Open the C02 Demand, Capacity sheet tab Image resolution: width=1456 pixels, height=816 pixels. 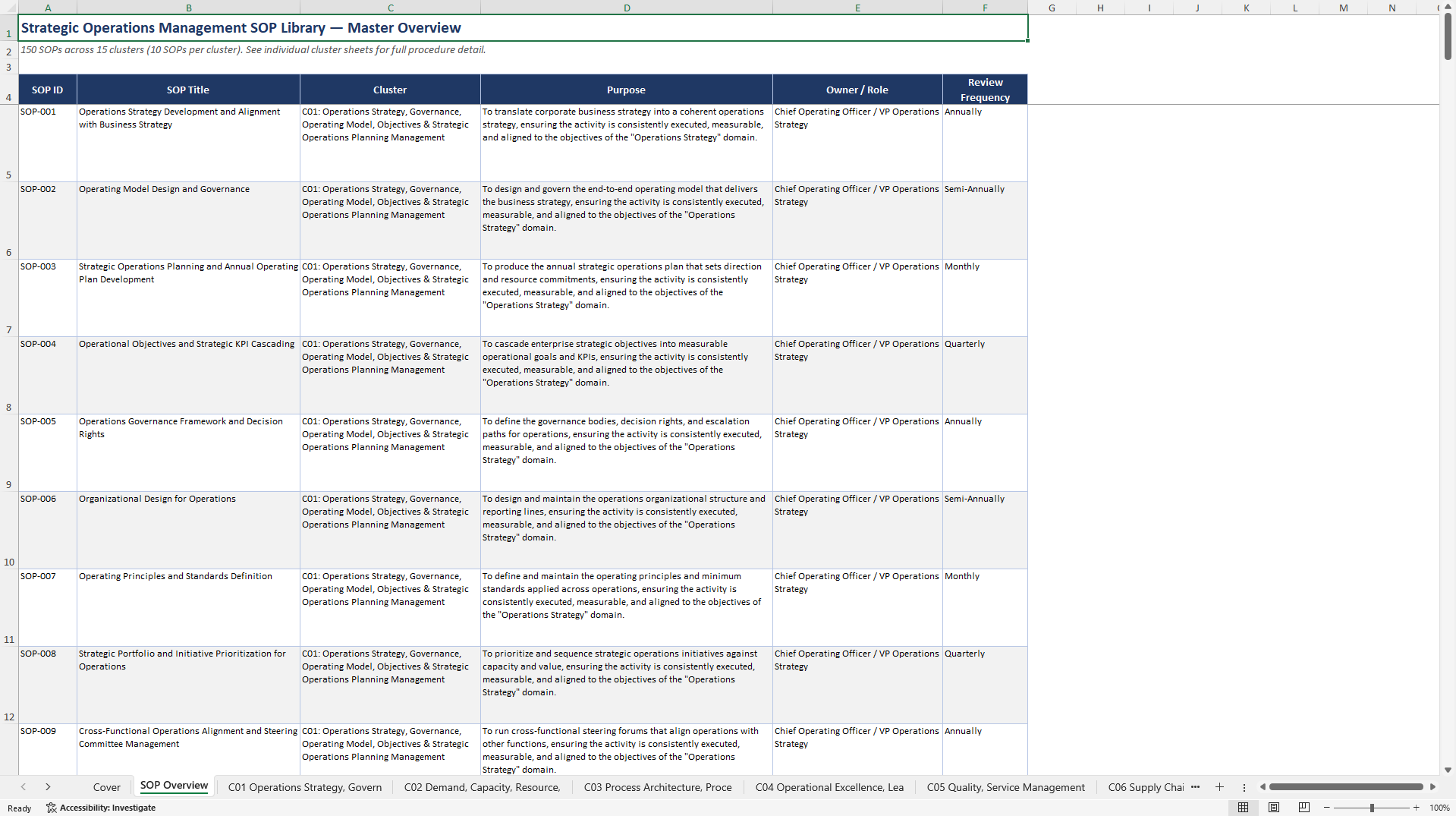click(x=482, y=787)
